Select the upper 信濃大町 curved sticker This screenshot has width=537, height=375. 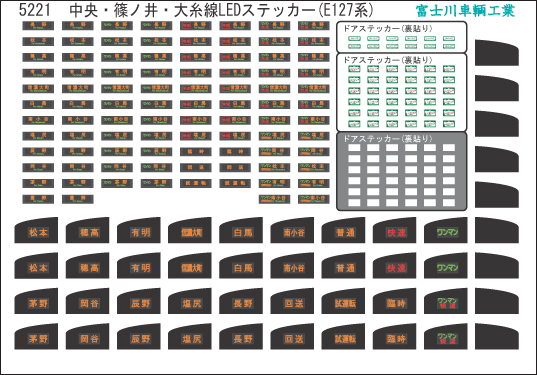(x=190, y=230)
